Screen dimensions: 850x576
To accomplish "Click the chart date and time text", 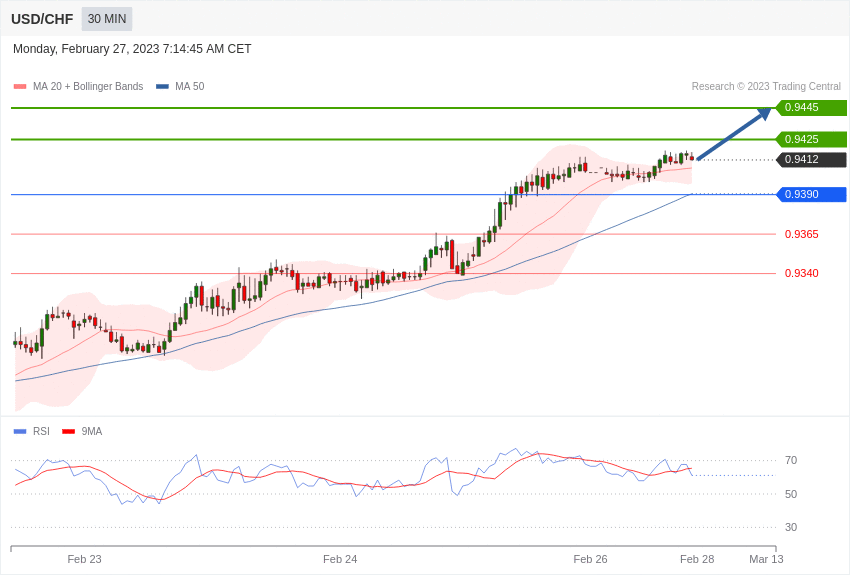I will click(132, 49).
